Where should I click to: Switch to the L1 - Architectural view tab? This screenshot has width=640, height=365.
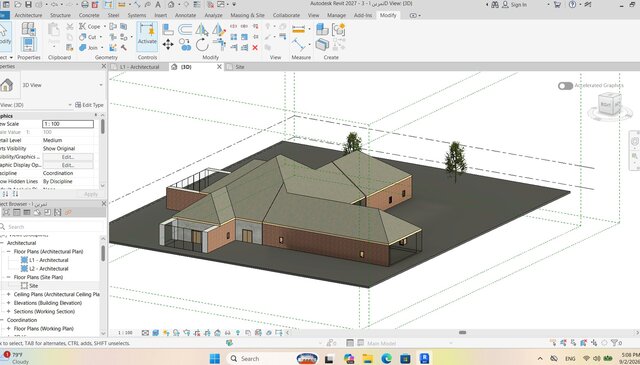139,67
